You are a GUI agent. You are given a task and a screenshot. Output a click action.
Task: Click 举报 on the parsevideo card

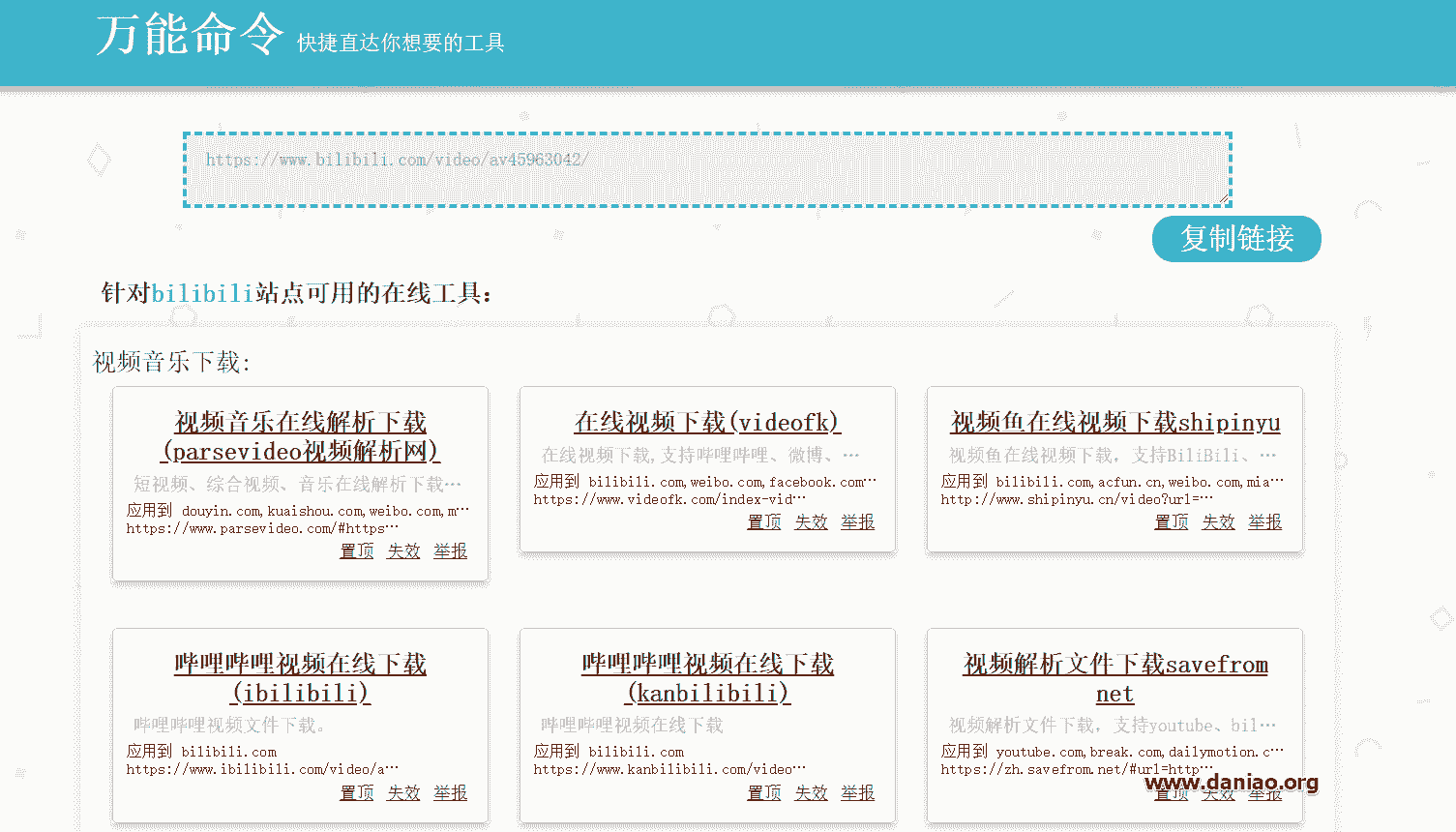pos(451,550)
